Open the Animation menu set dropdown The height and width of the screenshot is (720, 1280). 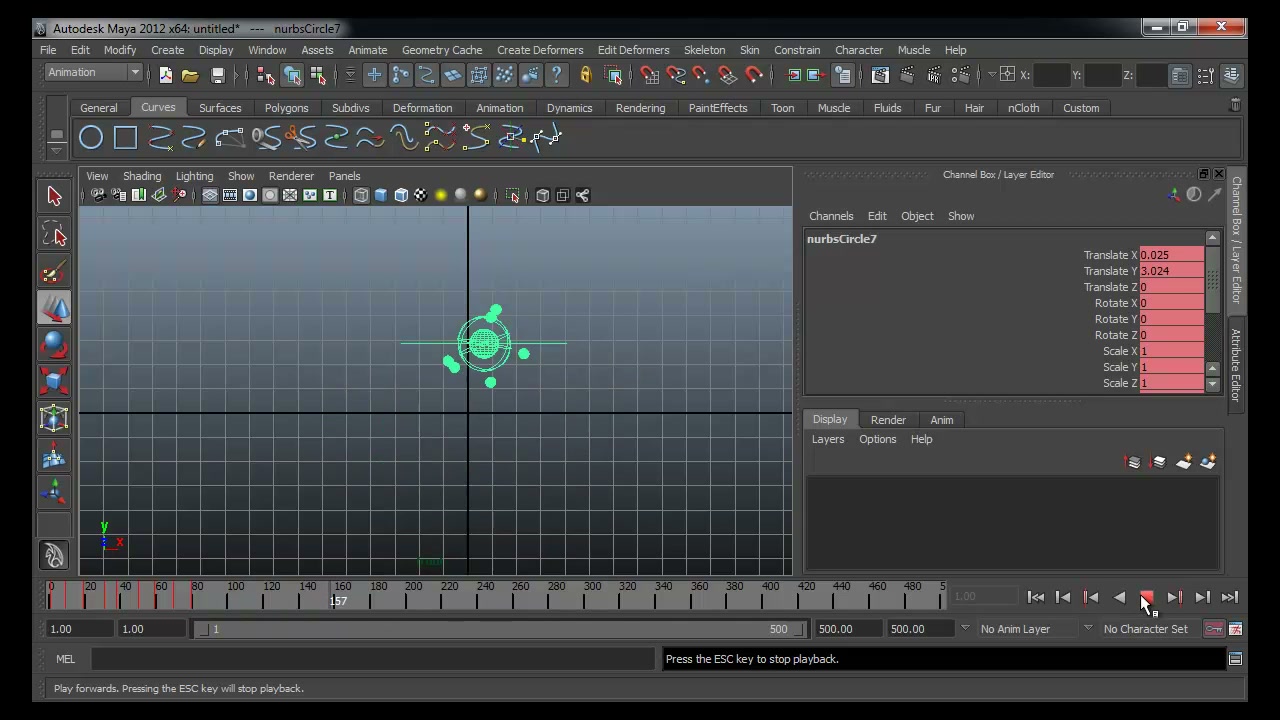(x=94, y=72)
